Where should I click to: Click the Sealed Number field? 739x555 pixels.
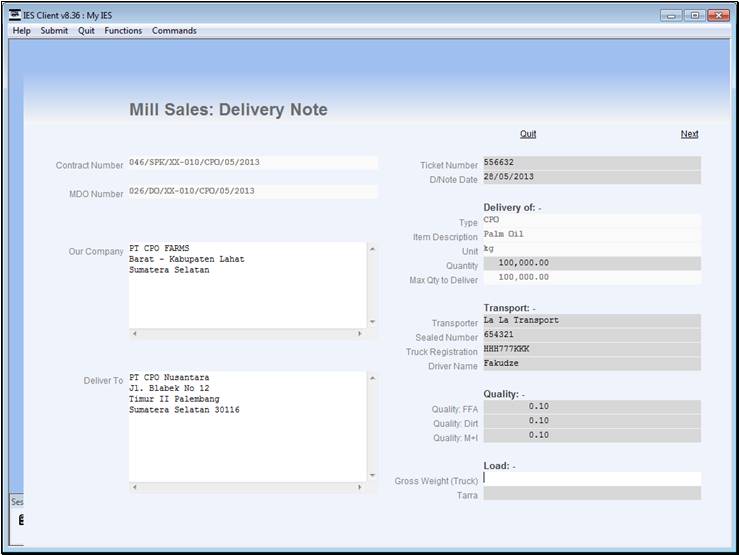pos(592,335)
